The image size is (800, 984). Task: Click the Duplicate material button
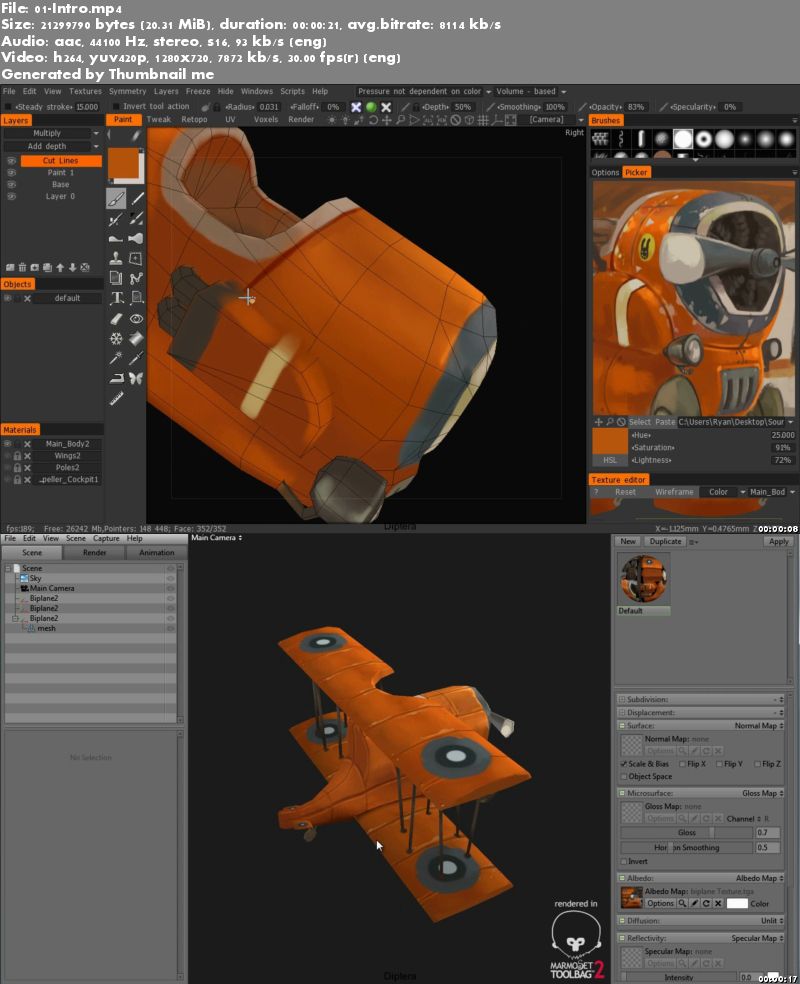pyautogui.click(x=665, y=542)
